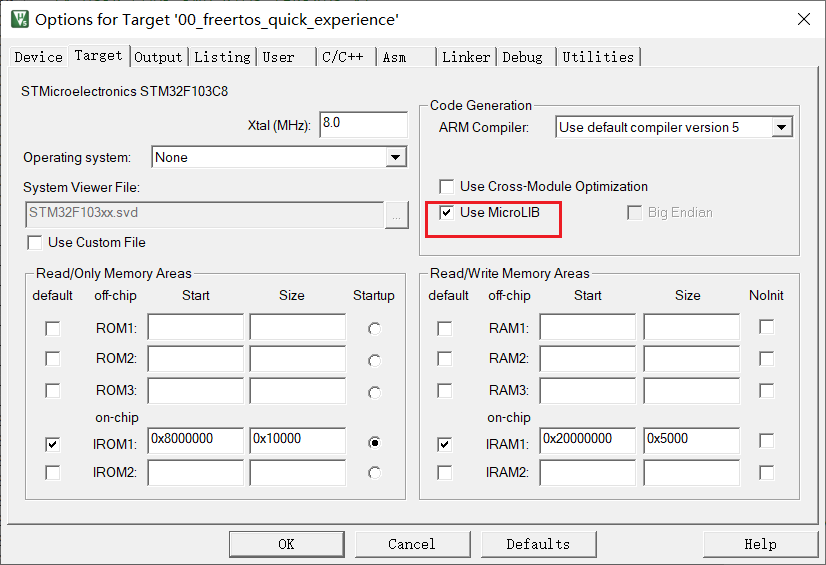Viewport: 826px width, 565px height.
Task: Check the IROM2 default checkbox
Action: point(53,472)
